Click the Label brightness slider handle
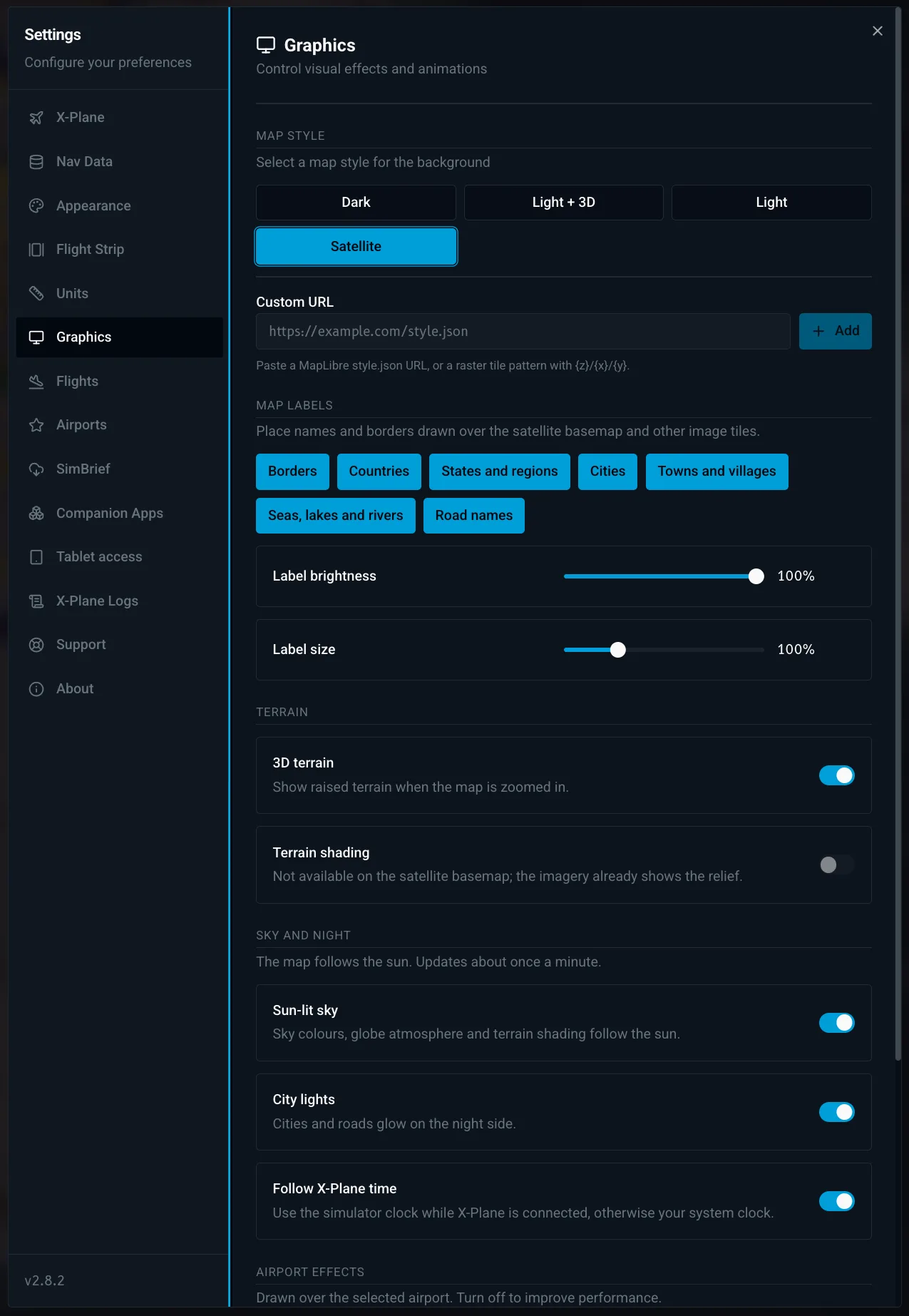This screenshot has height=1316, width=909. [756, 576]
